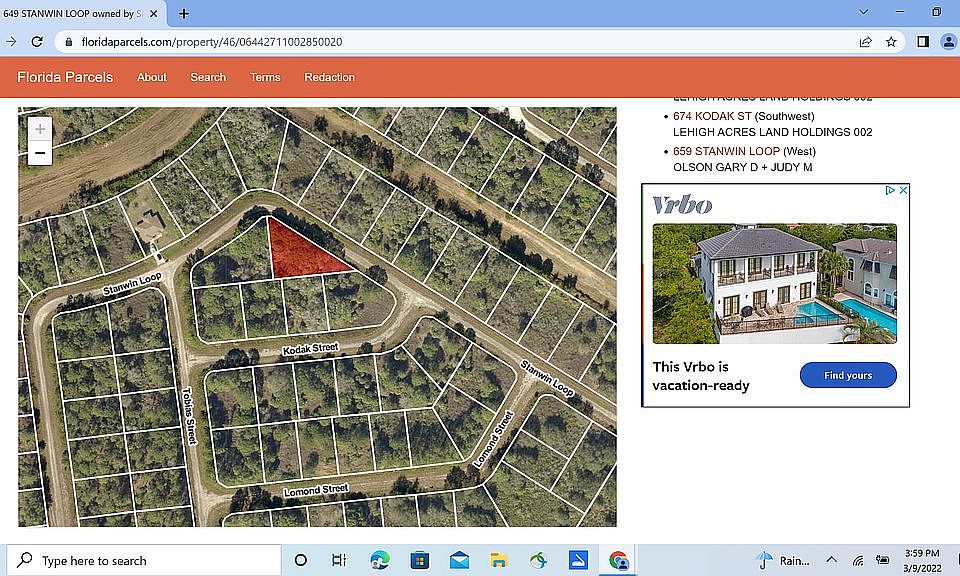This screenshot has height=576, width=960.
Task: Close the Vrbo ad with the X
Action: coord(903,190)
